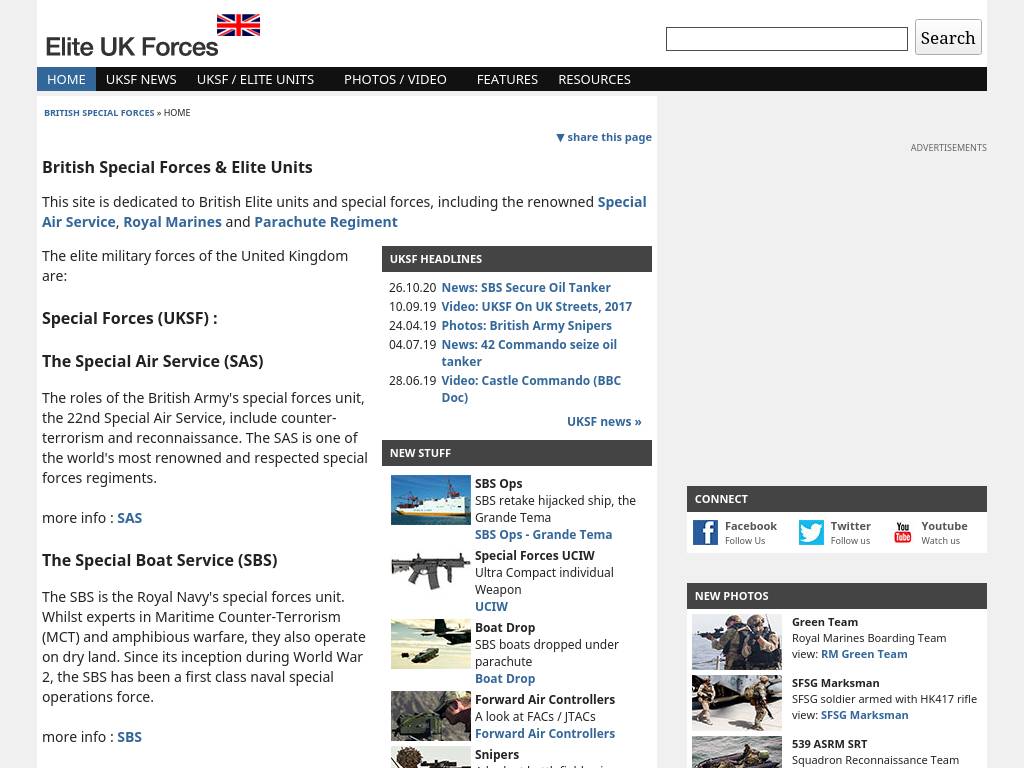Open the Forward Air Controllers link
The image size is (1024, 768).
(545, 733)
